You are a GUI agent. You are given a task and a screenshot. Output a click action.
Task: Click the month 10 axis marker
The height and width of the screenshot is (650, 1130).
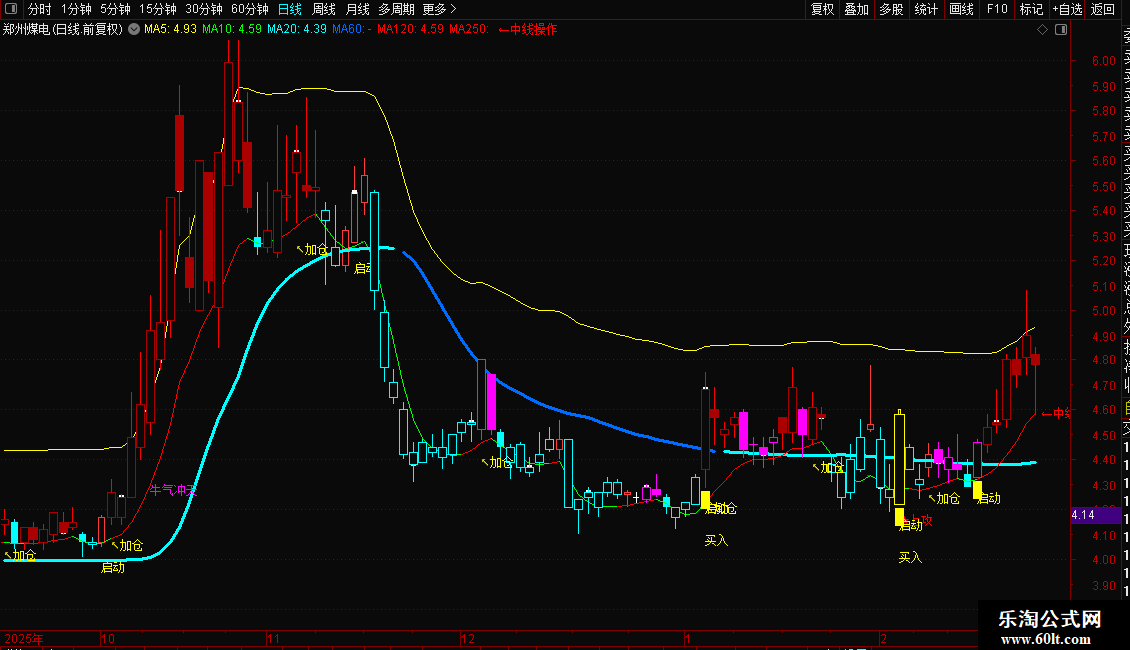pyautogui.click(x=107, y=638)
